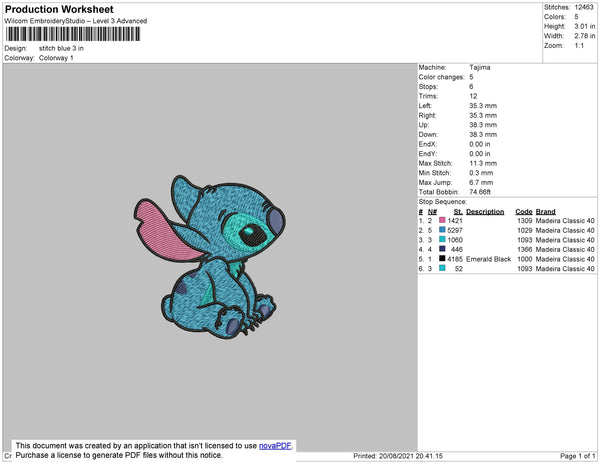Select stitch count 1421 in stop row 1
Viewport: 600px width, 464px height.
455,221
